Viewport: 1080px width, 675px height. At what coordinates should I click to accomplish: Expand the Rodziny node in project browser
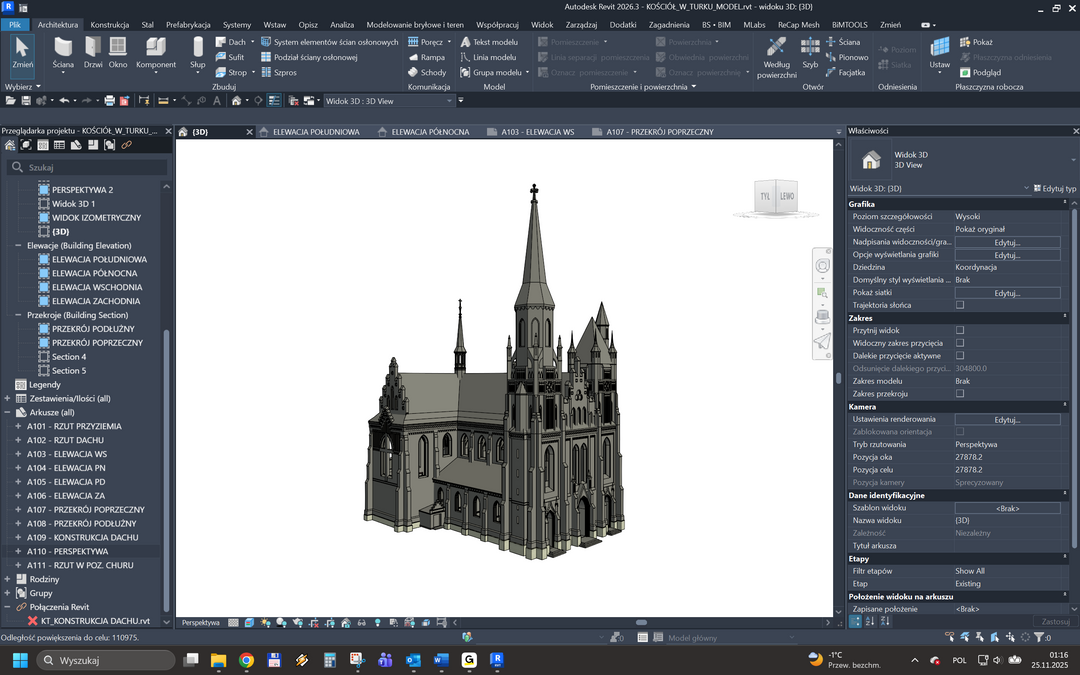click(7, 579)
